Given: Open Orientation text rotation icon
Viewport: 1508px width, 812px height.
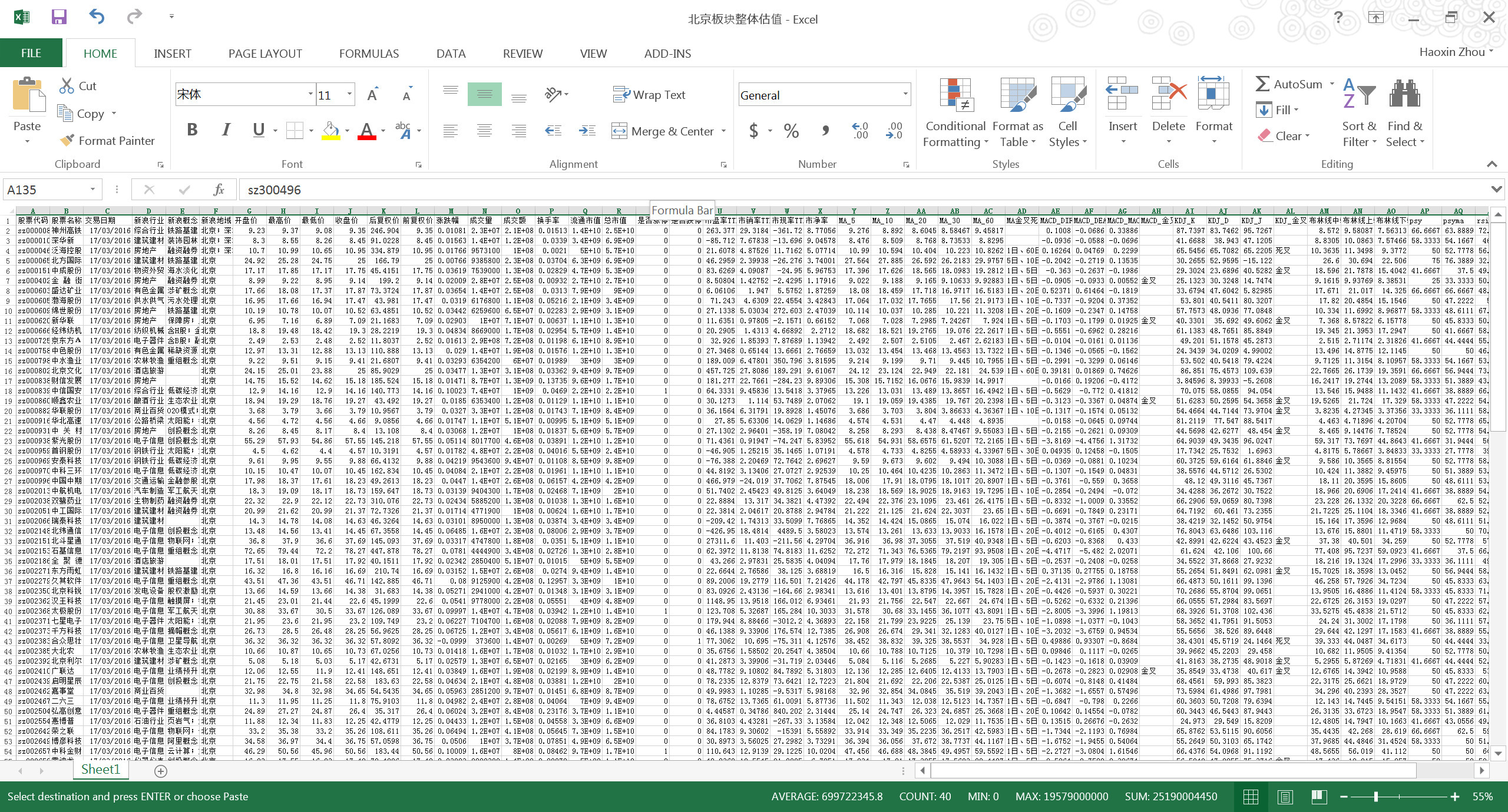Looking at the screenshot, I should coord(553,94).
